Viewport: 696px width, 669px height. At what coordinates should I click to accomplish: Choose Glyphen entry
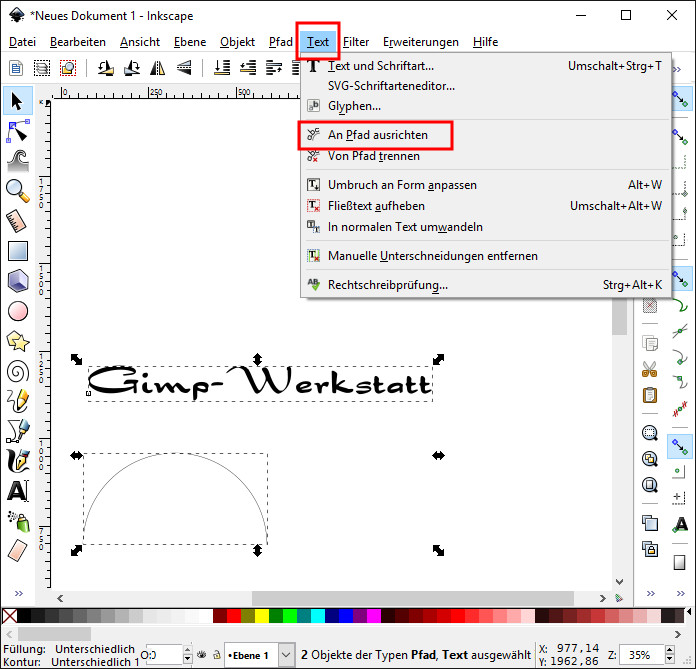click(x=354, y=106)
